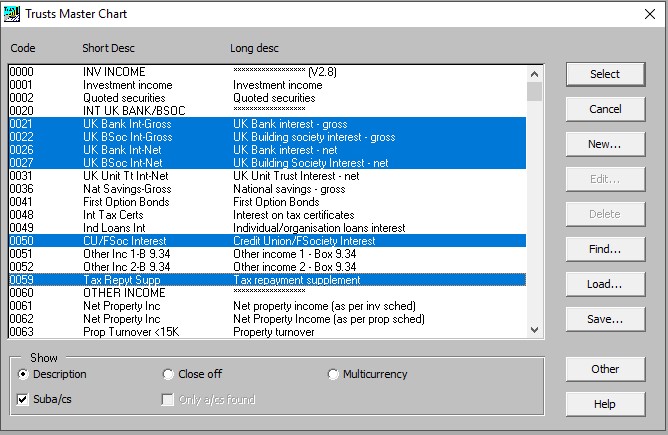The image size is (668, 435).
Task: Select row 0036 Nat Savings-Gross
Action: (x=268, y=189)
